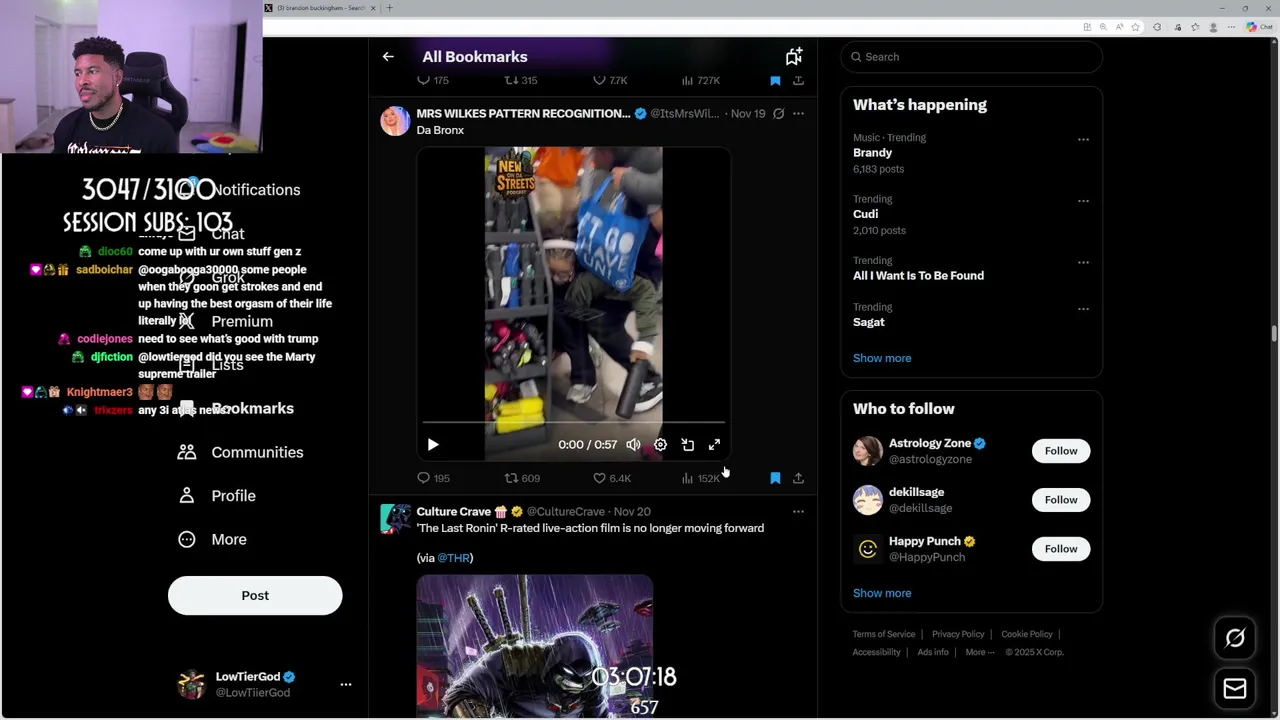Screen dimensions: 1280x720
Task: Follow the @THR mention link
Action: click(453, 558)
